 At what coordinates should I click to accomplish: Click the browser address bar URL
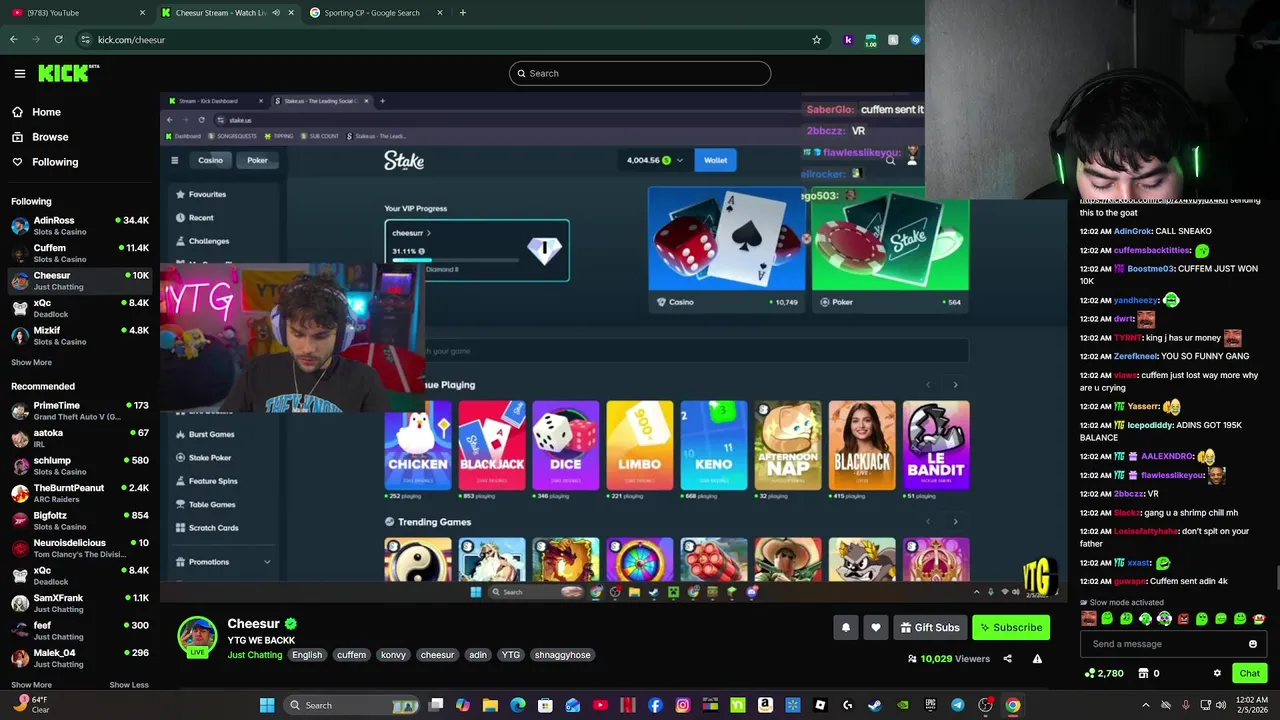(x=131, y=40)
